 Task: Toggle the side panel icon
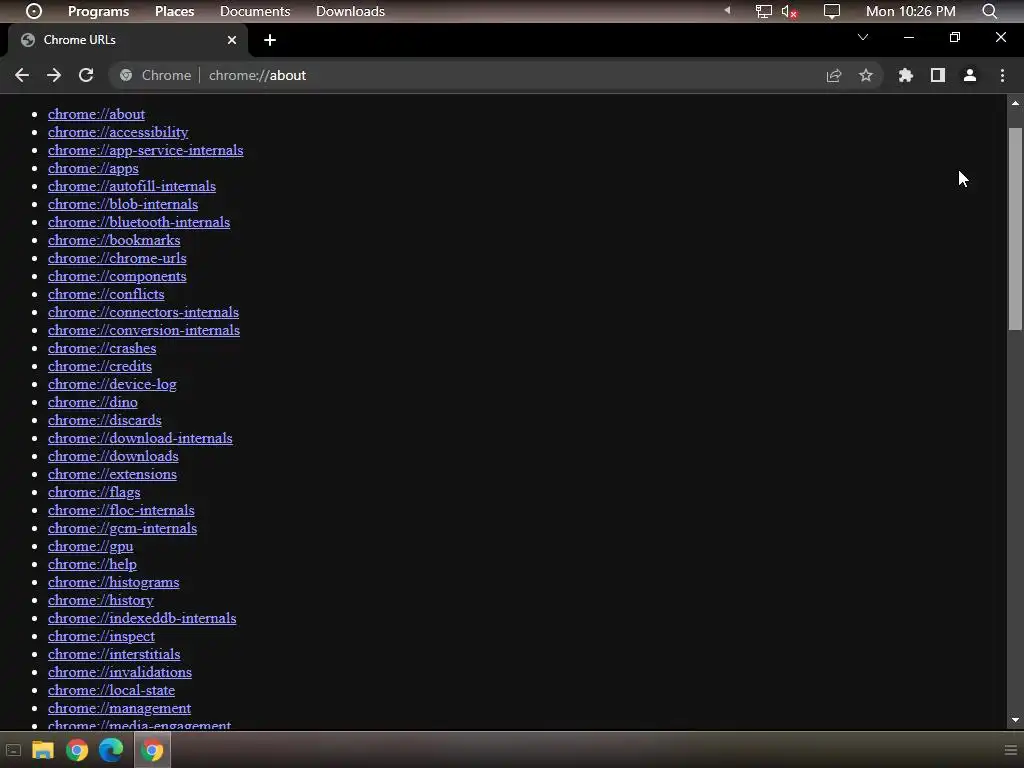click(x=938, y=75)
